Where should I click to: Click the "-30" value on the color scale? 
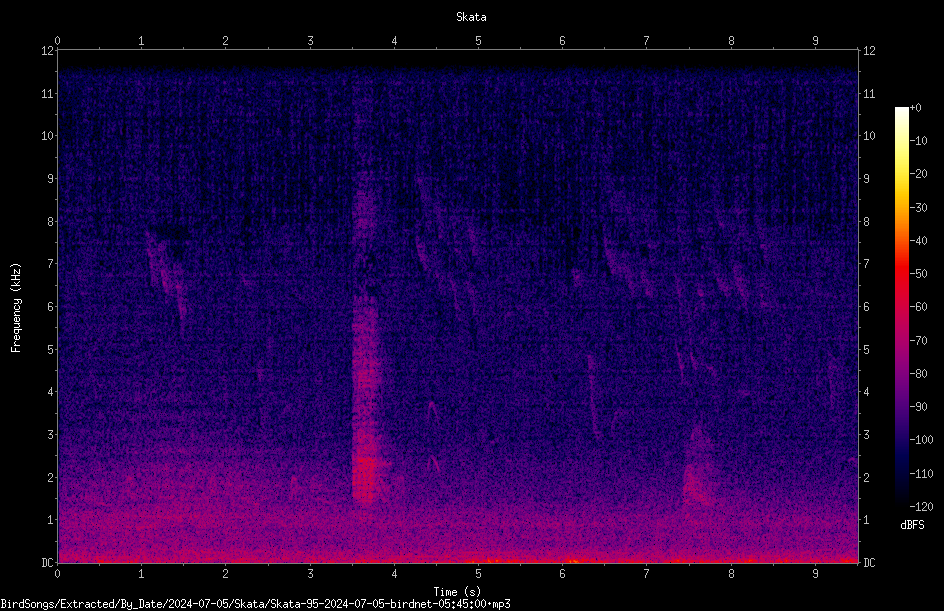(x=918, y=208)
